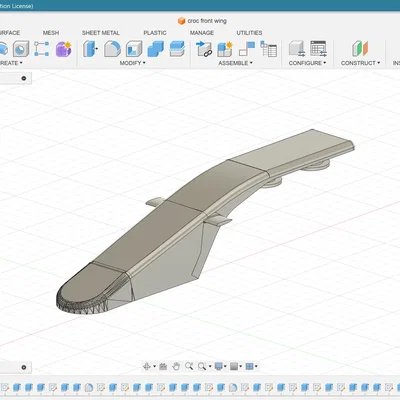400x400 pixels.
Task: Click the dot button on the panel under the toolbar
Action: click(x=24, y=78)
